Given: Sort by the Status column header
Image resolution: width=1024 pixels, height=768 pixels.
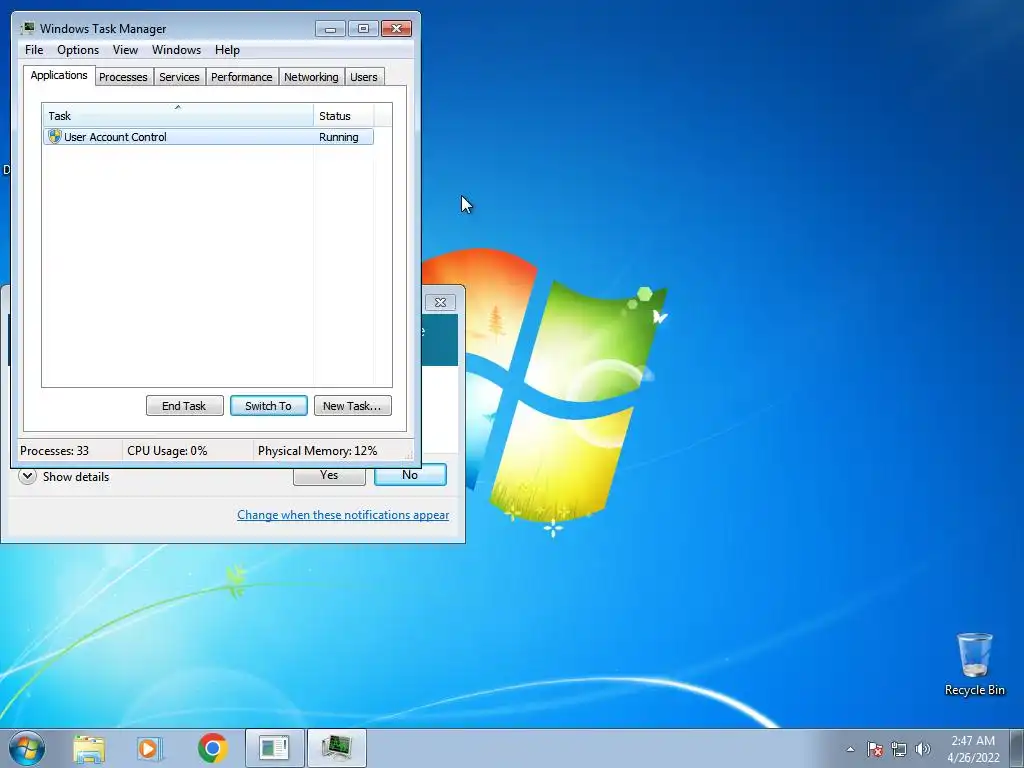Looking at the screenshot, I should [344, 116].
